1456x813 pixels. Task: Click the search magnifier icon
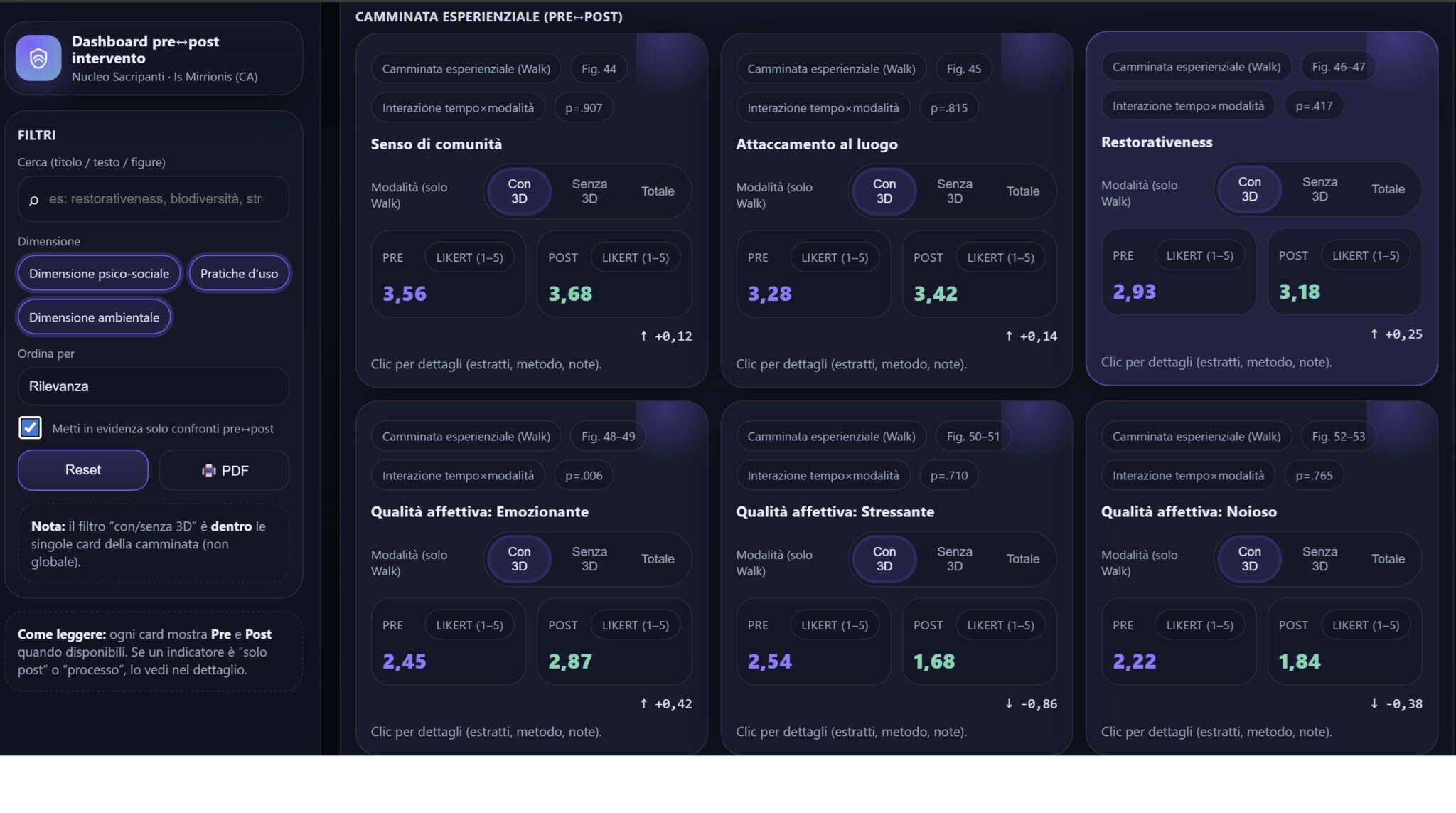pos(33,201)
